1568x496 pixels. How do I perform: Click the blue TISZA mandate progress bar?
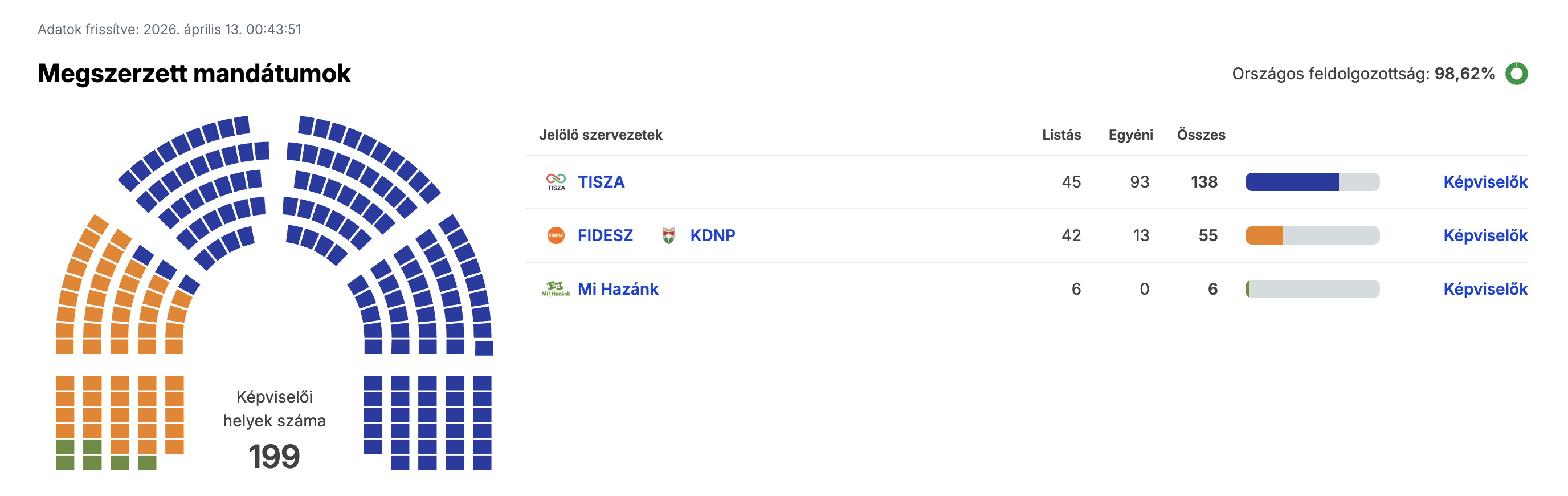point(1312,182)
